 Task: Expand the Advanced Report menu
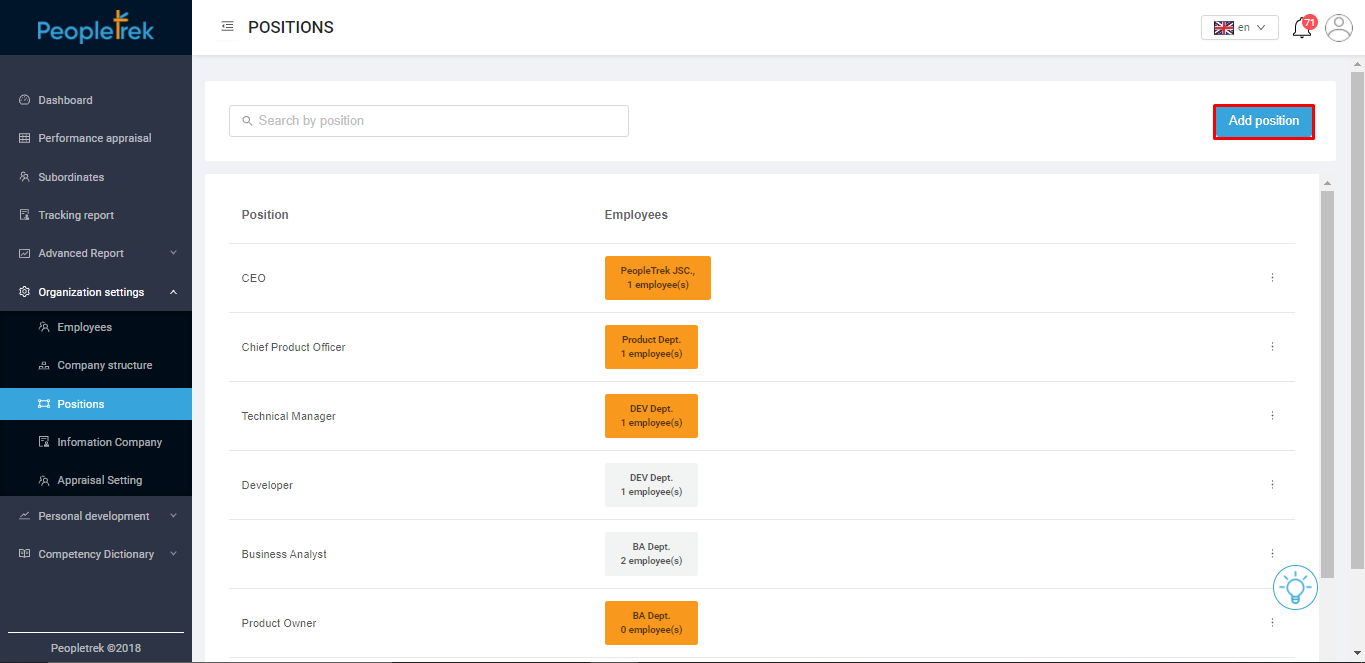[x=96, y=254]
